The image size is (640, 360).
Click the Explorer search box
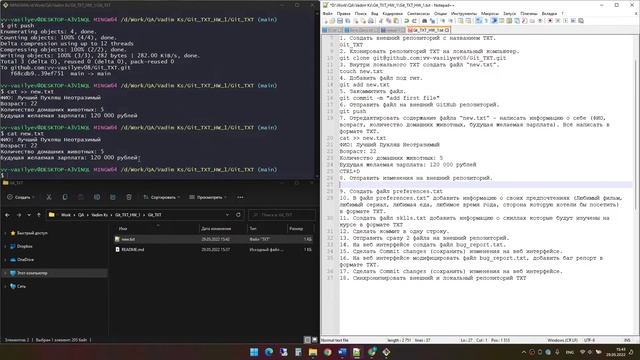click(282, 215)
